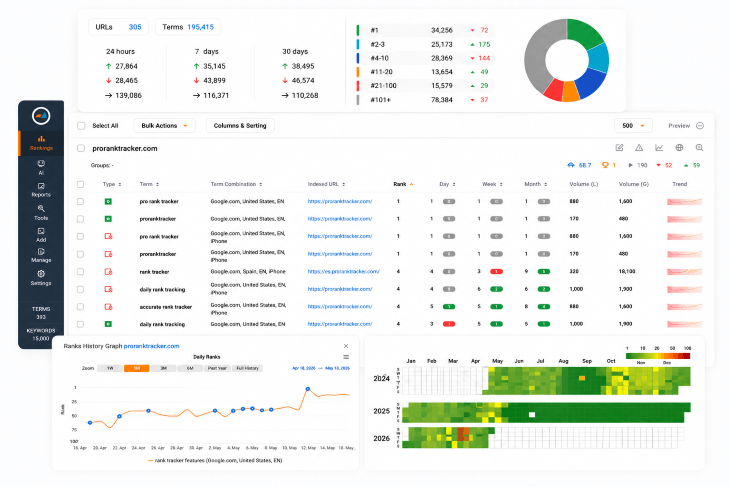730x487 pixels.
Task: Set chart zoom to Past Year
Action: coord(217,368)
